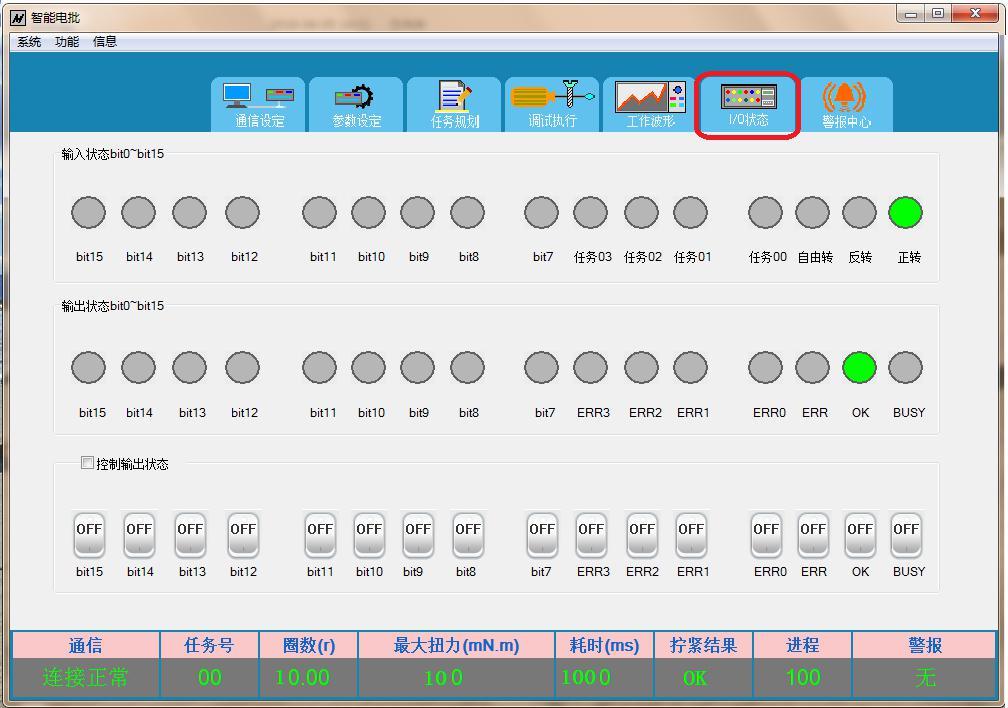Viewport: 1008px width, 708px height.
Task: Click the green OK output indicator
Action: tap(859, 367)
